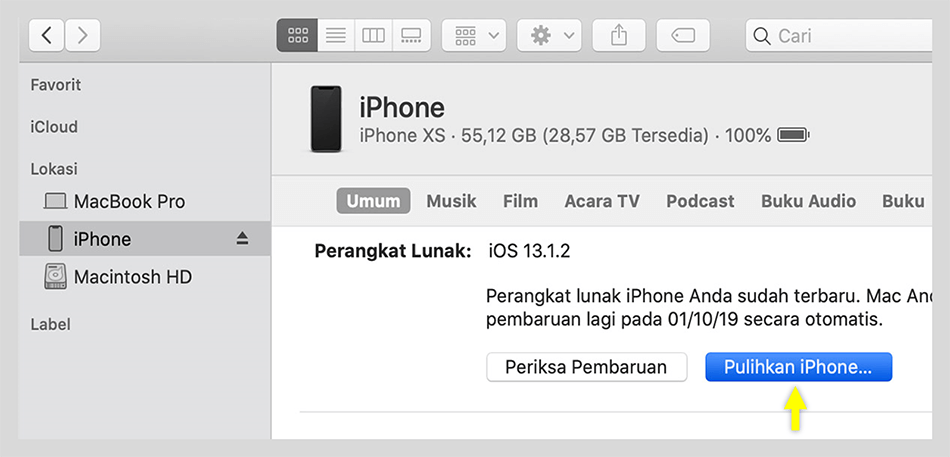
Task: Open the Musik tab
Action: coord(451,201)
